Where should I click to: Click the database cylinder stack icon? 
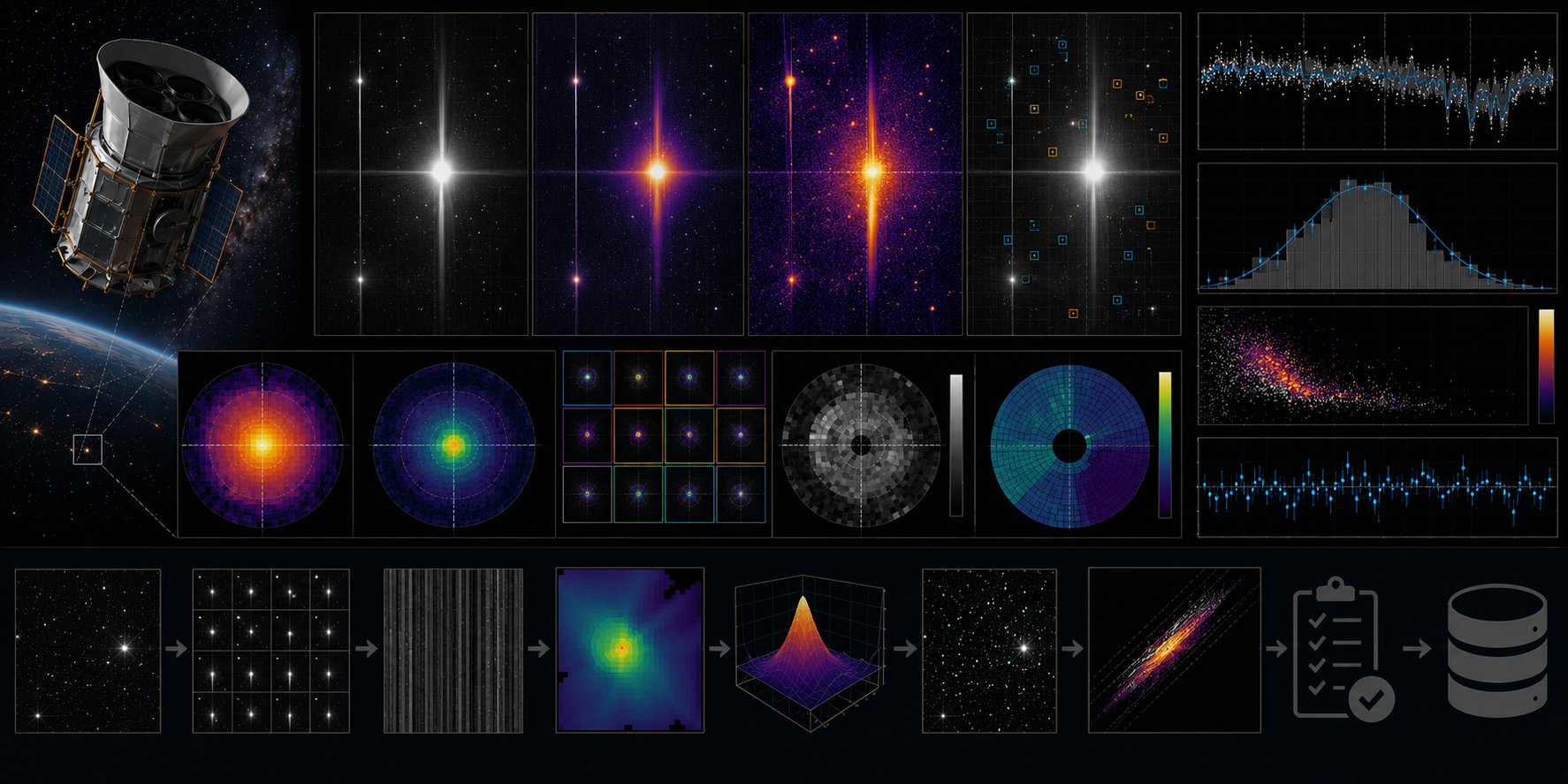[x=1498, y=650]
